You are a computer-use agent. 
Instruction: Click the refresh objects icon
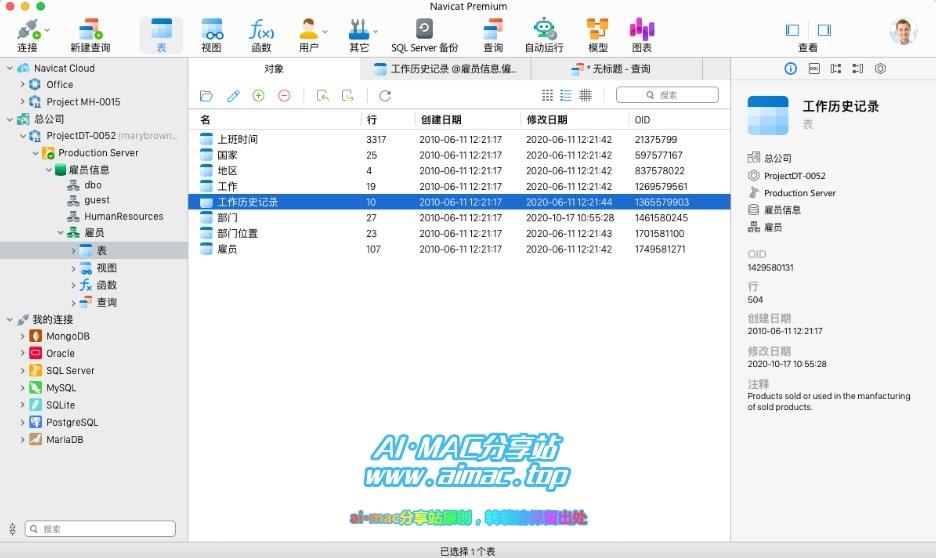(385, 95)
